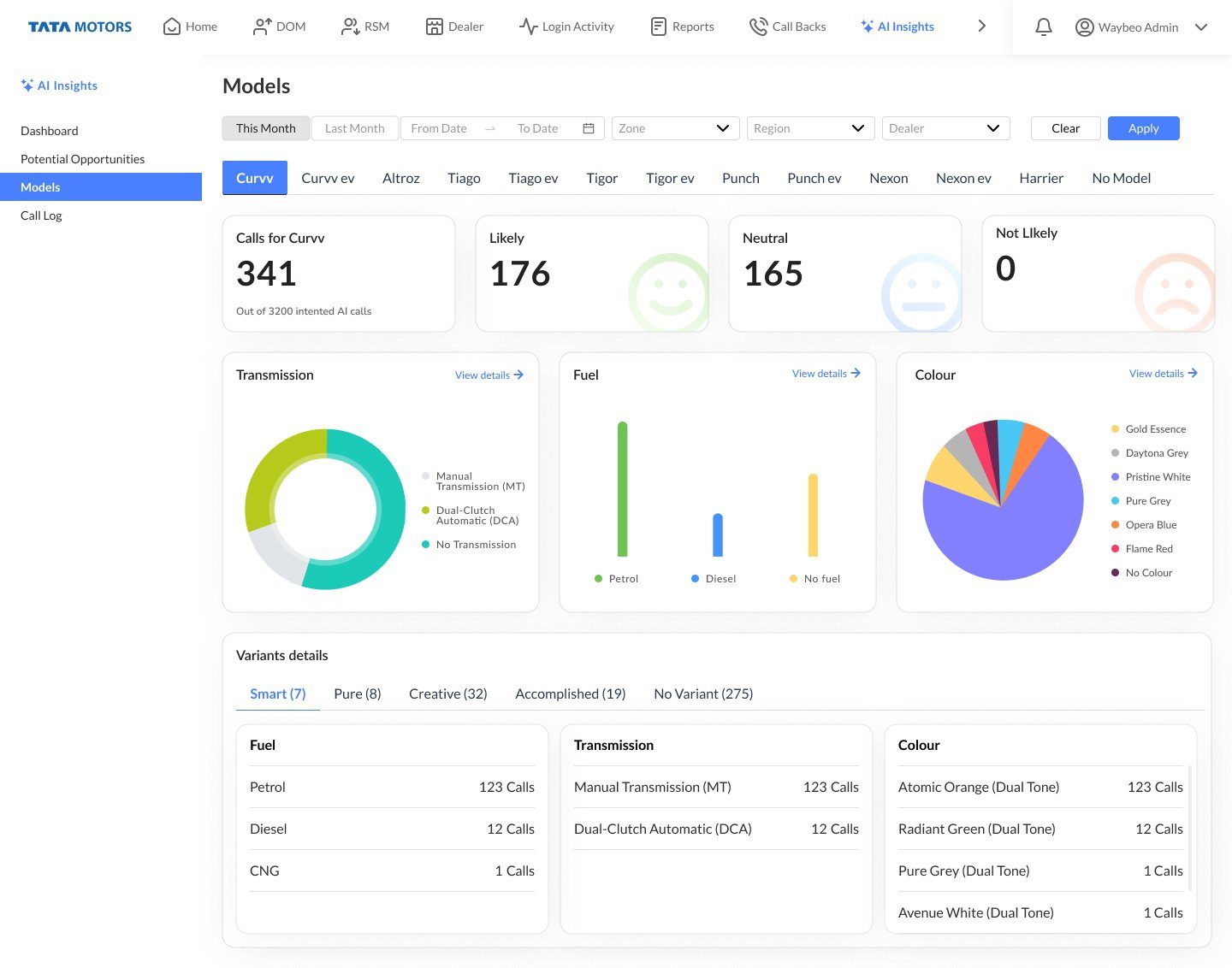Viewport: 1232px width, 968px height.
Task: Click the right arrow to scroll navigation
Action: pyautogui.click(x=981, y=27)
